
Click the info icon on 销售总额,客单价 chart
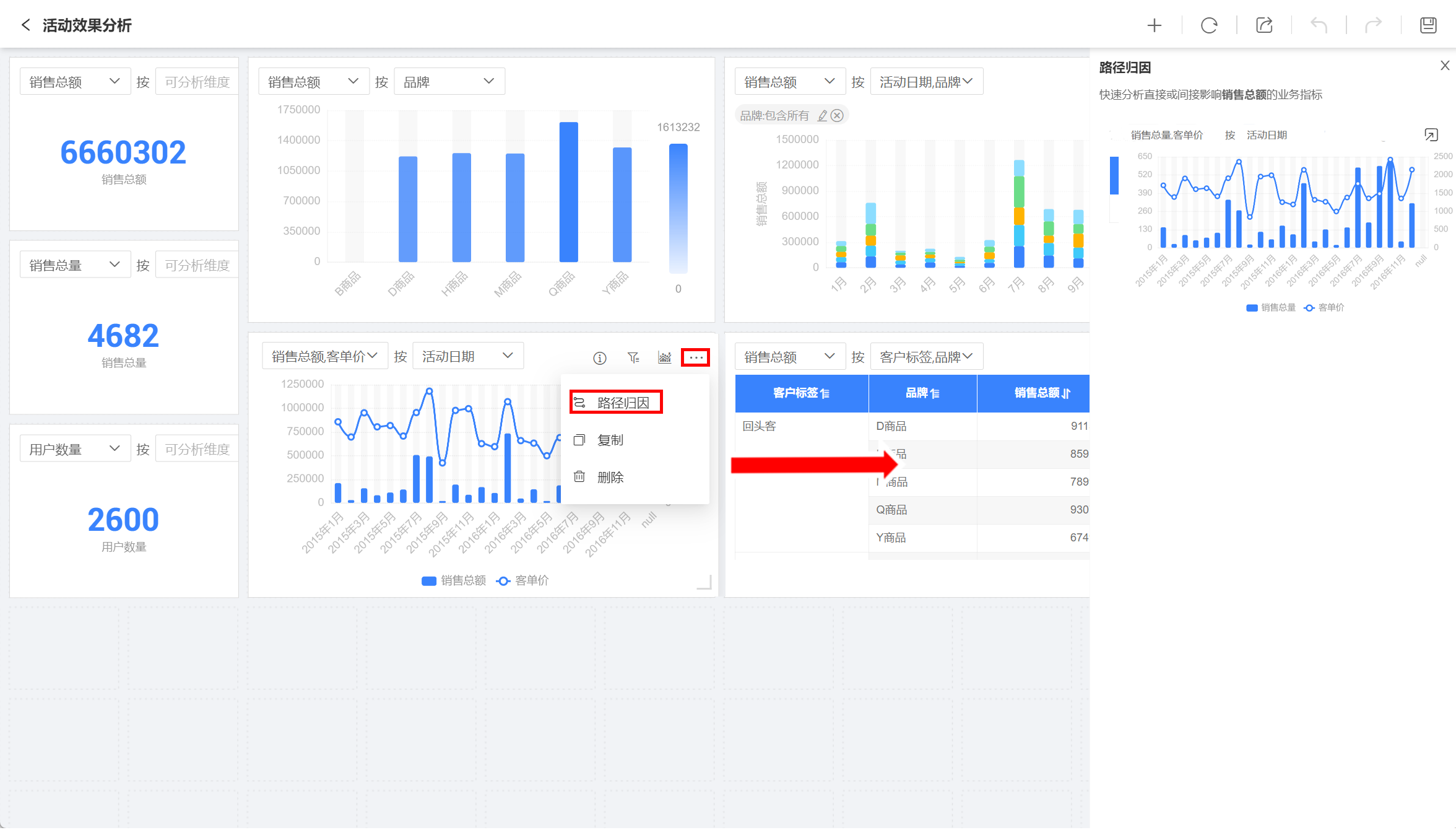(599, 358)
